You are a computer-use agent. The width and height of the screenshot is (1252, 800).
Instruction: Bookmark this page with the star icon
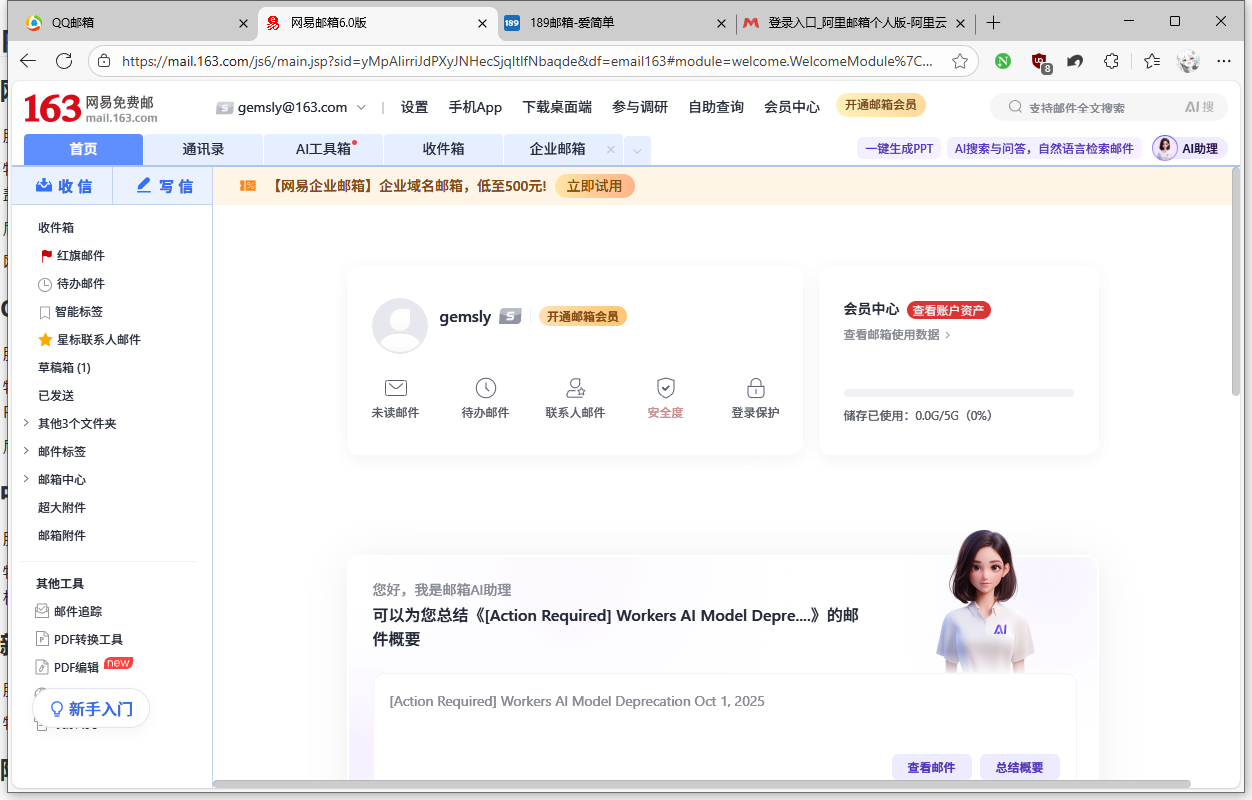960,61
